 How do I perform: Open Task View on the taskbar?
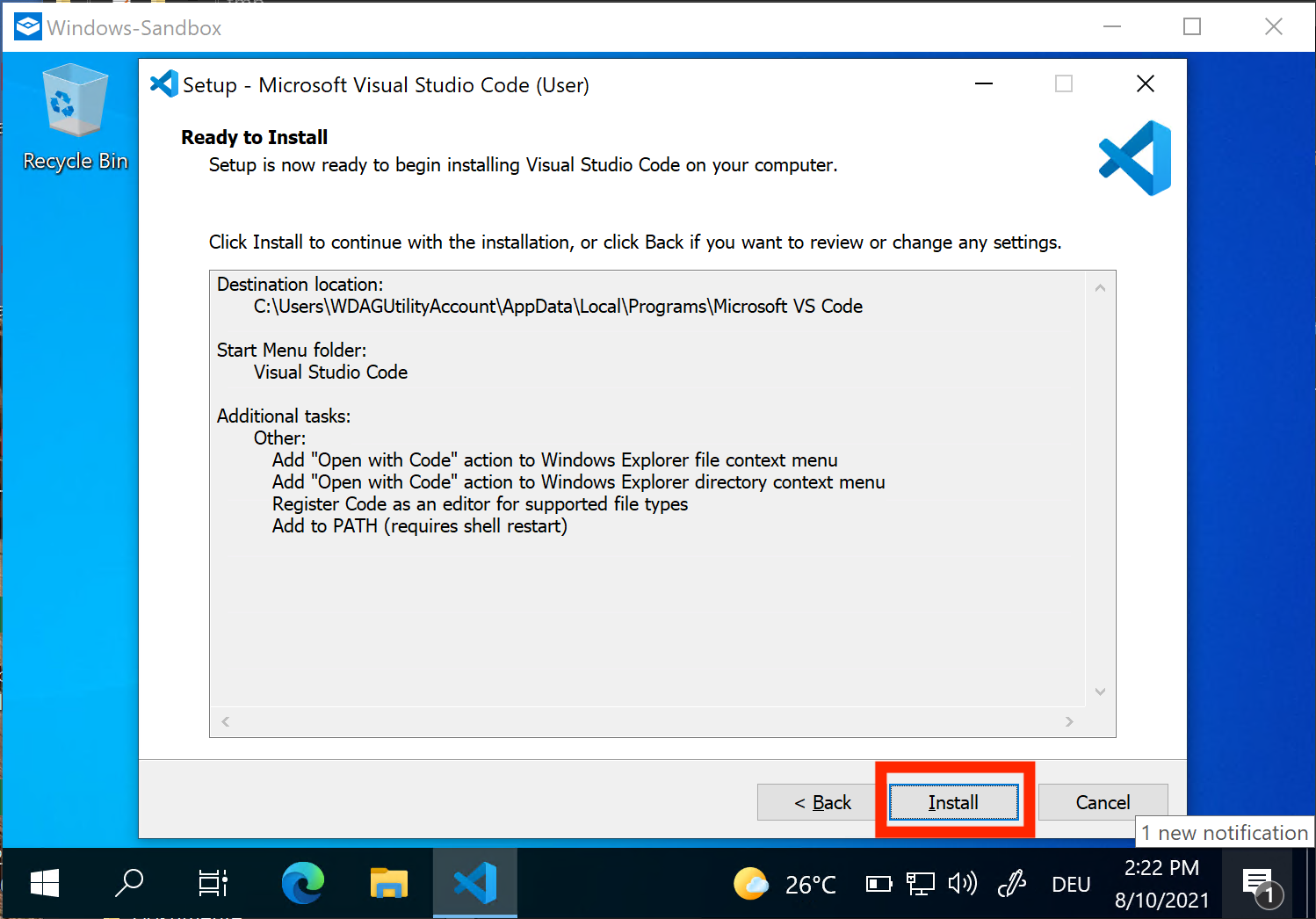(x=213, y=883)
